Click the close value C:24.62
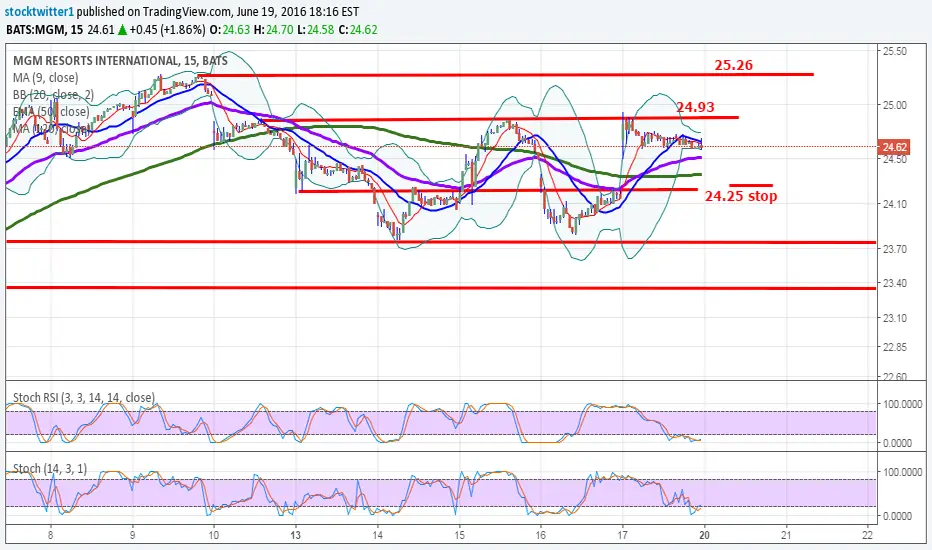Screen dimensions: 932x550 click(x=358, y=30)
